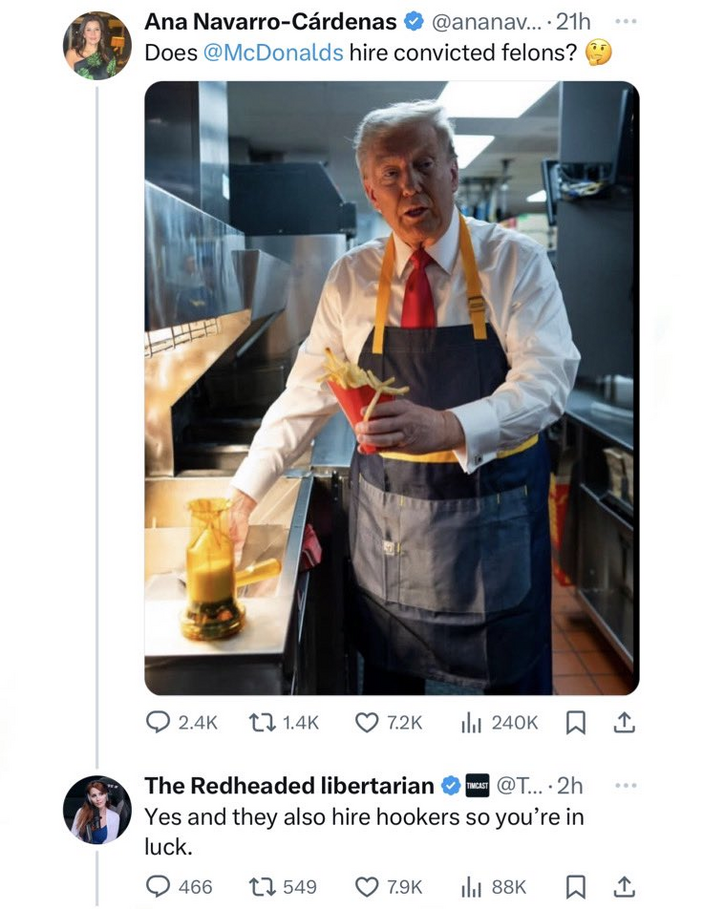Screen dimensions: 703x909
Task: Share the Redheaded libertarian reply
Action: [624, 886]
